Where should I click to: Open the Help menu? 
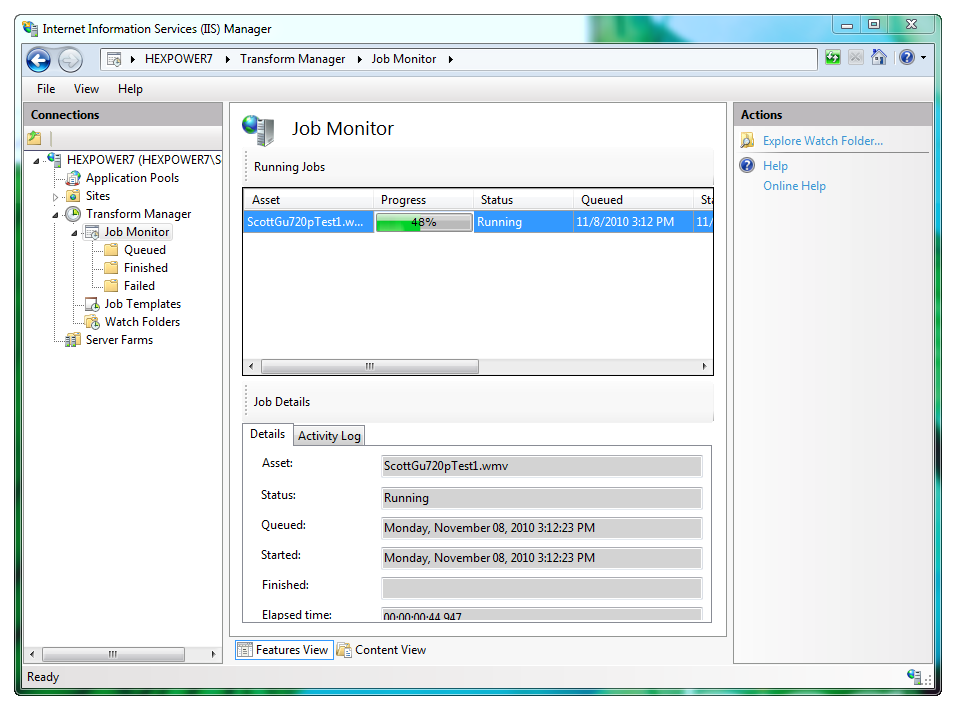click(130, 89)
